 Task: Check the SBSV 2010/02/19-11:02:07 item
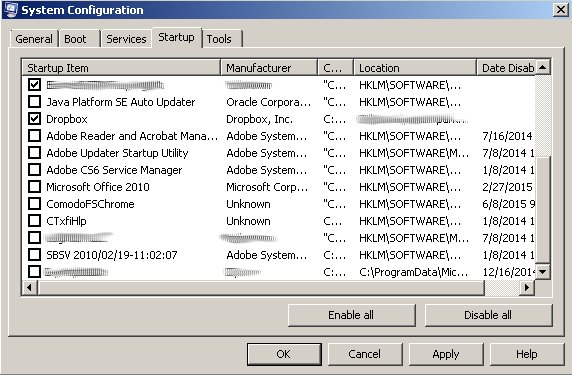(x=34, y=255)
